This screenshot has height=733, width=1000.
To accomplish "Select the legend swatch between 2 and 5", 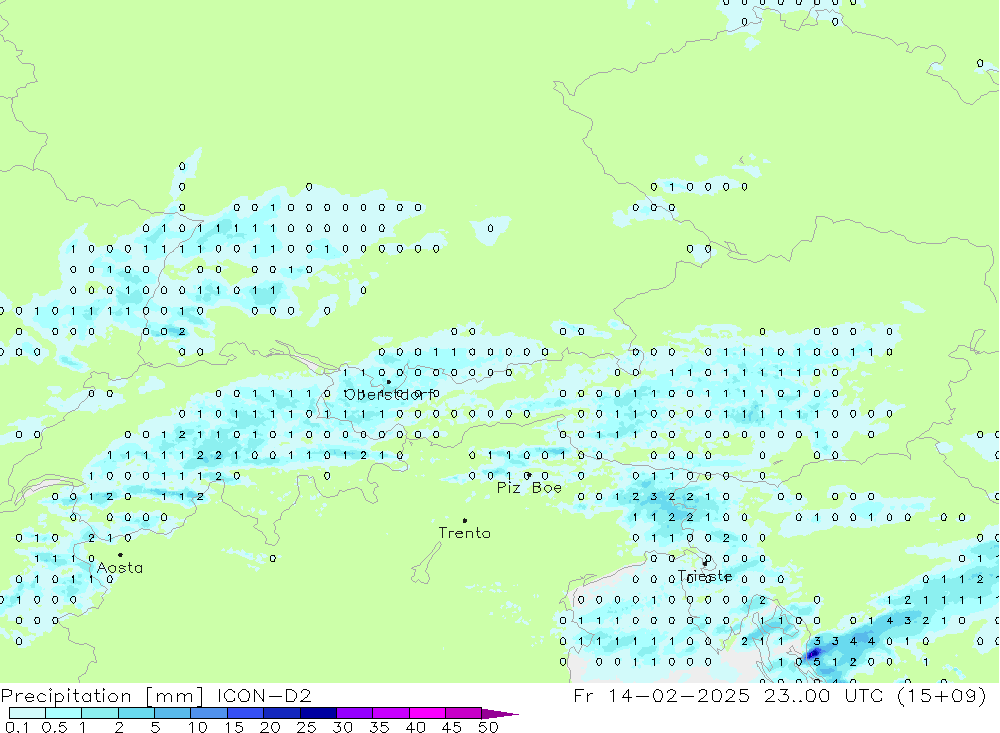I will click(x=136, y=713).
